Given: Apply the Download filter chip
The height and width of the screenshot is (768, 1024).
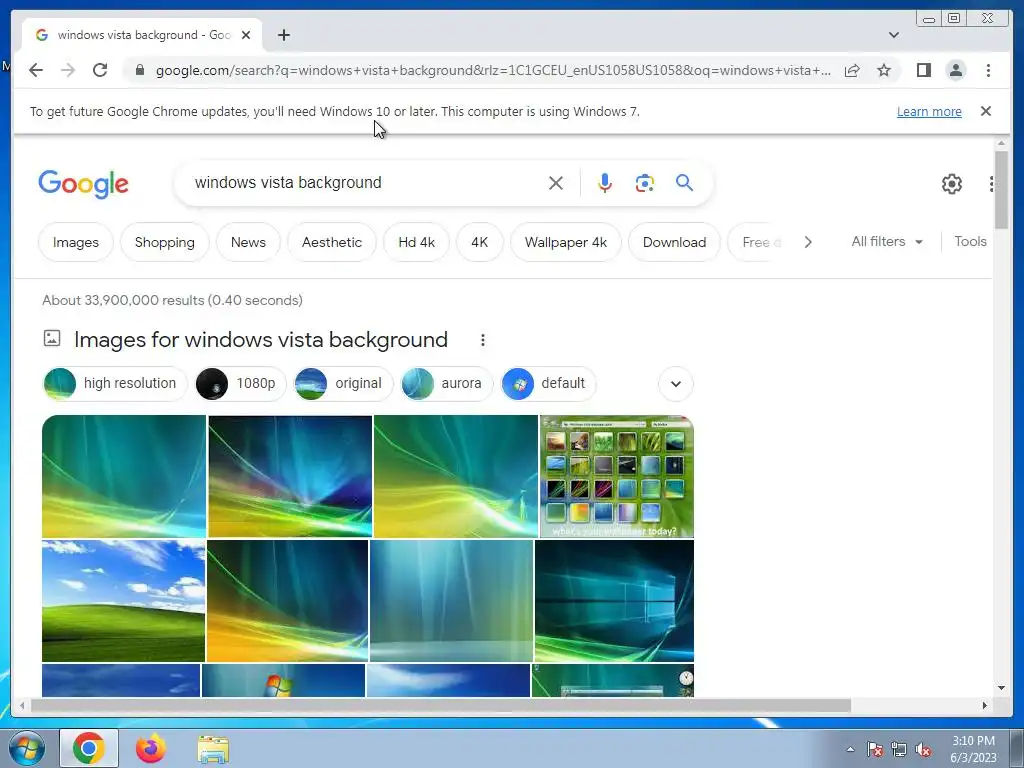Looking at the screenshot, I should pyautogui.click(x=674, y=242).
